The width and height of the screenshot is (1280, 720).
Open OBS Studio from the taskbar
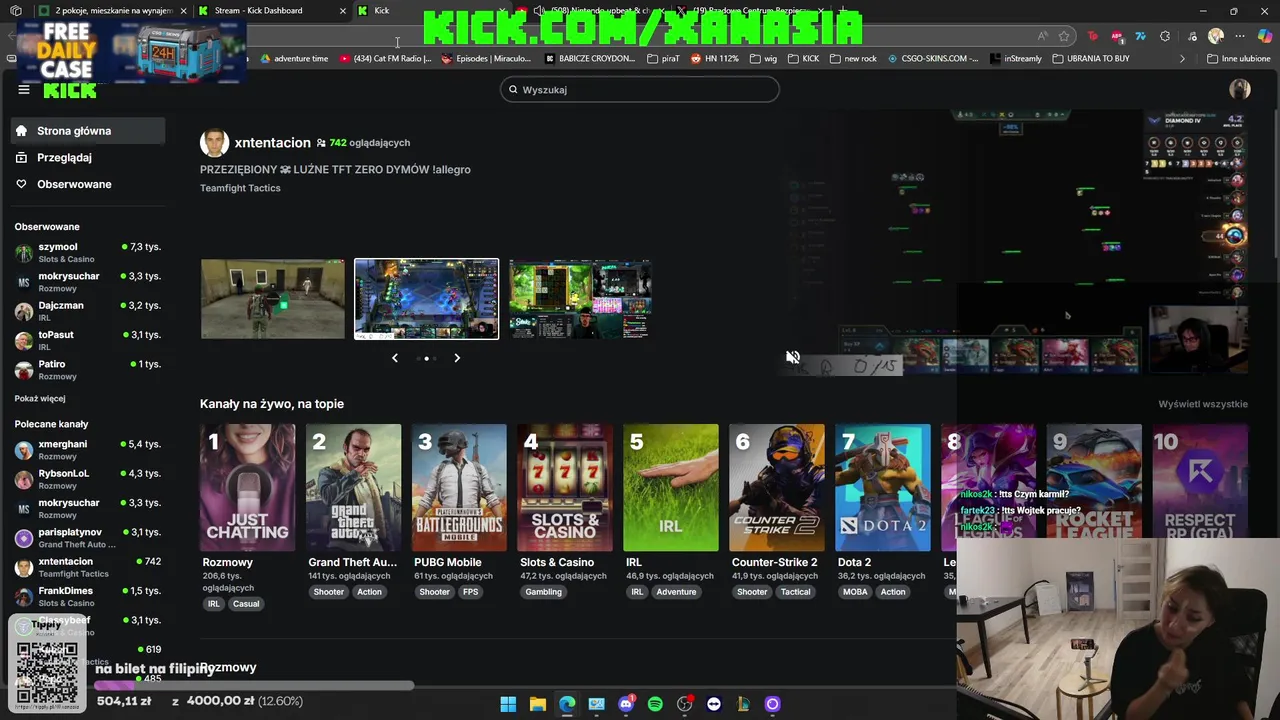pos(685,704)
